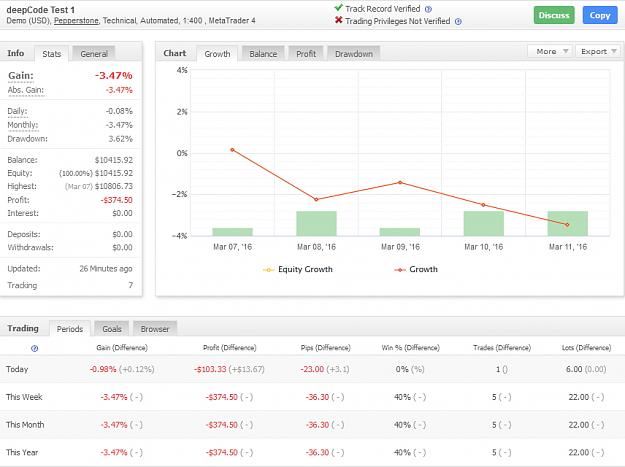The image size is (625, 467).
Task: Click the green bar for Mar 07
Action: pos(232,232)
